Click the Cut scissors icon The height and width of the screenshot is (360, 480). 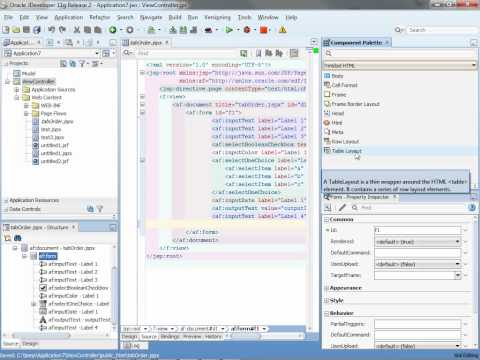77,30
